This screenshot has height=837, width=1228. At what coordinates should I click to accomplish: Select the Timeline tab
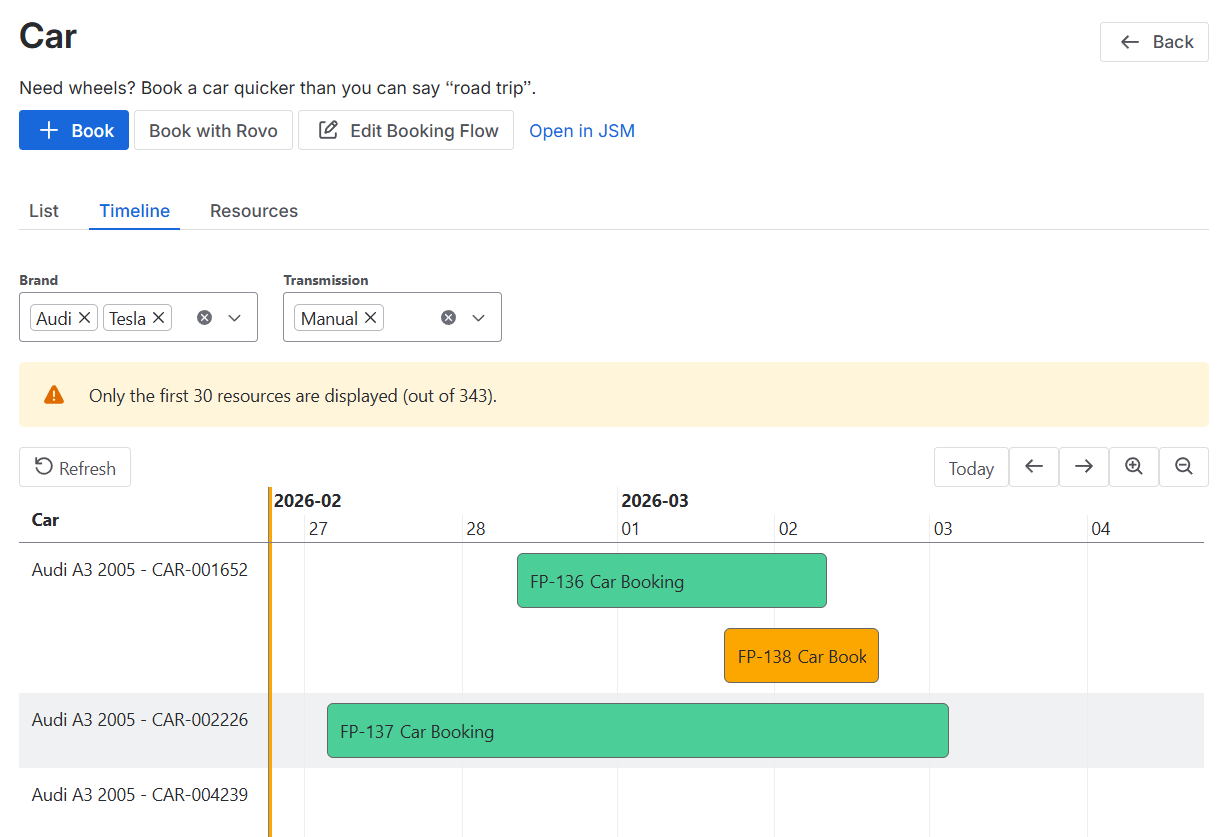(x=134, y=211)
